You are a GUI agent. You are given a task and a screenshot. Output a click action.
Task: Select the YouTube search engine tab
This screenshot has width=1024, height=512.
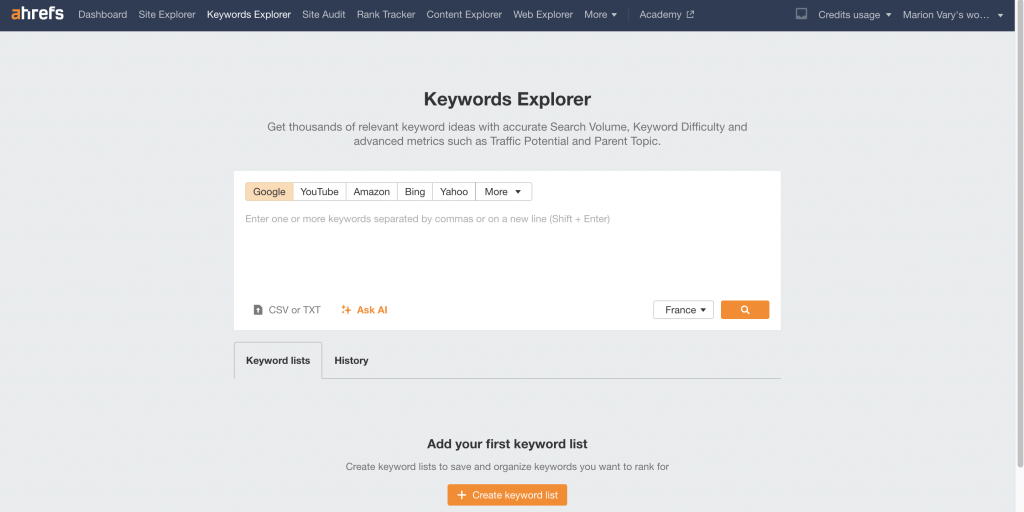[319, 191]
